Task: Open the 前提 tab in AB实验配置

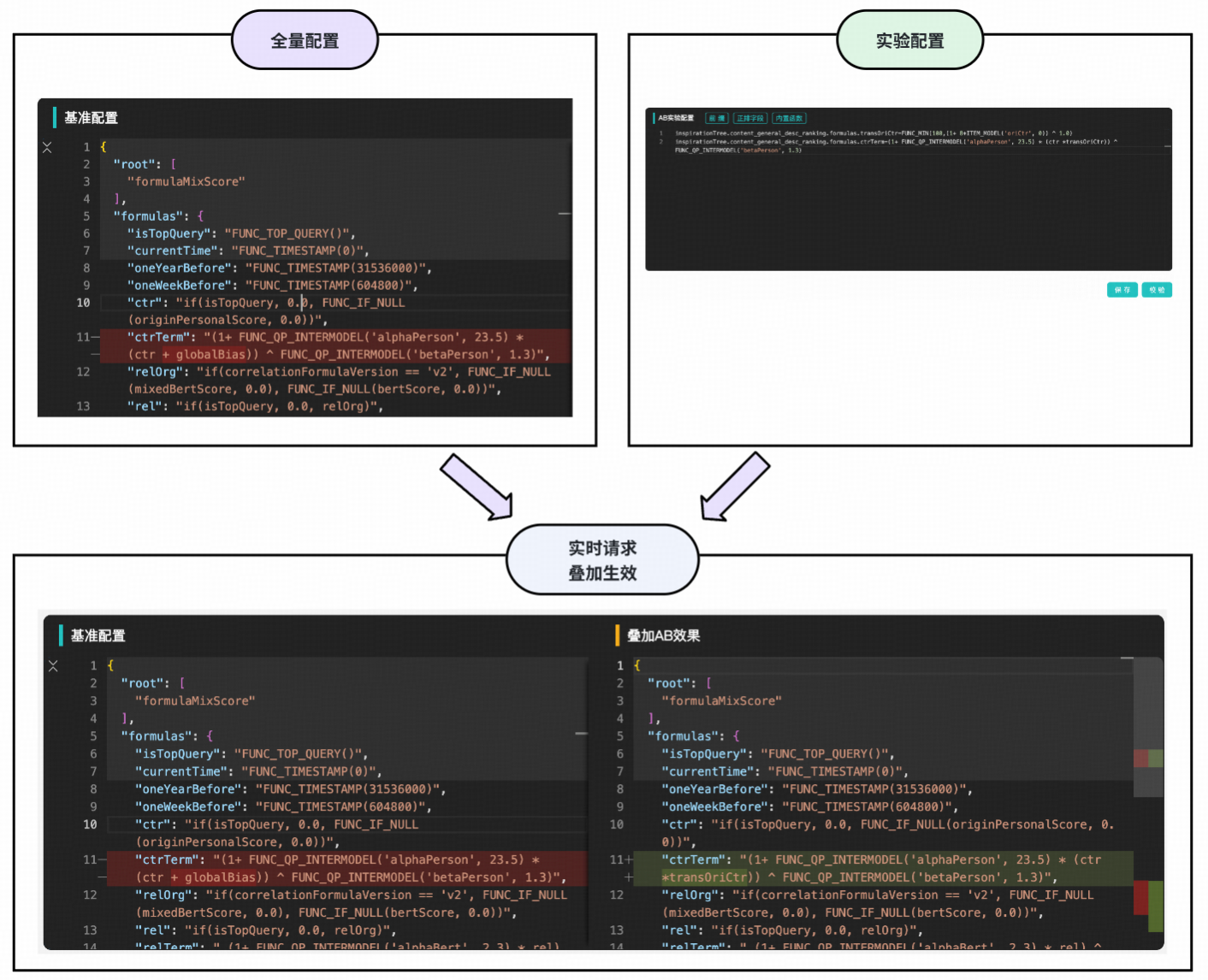Action: [716, 118]
